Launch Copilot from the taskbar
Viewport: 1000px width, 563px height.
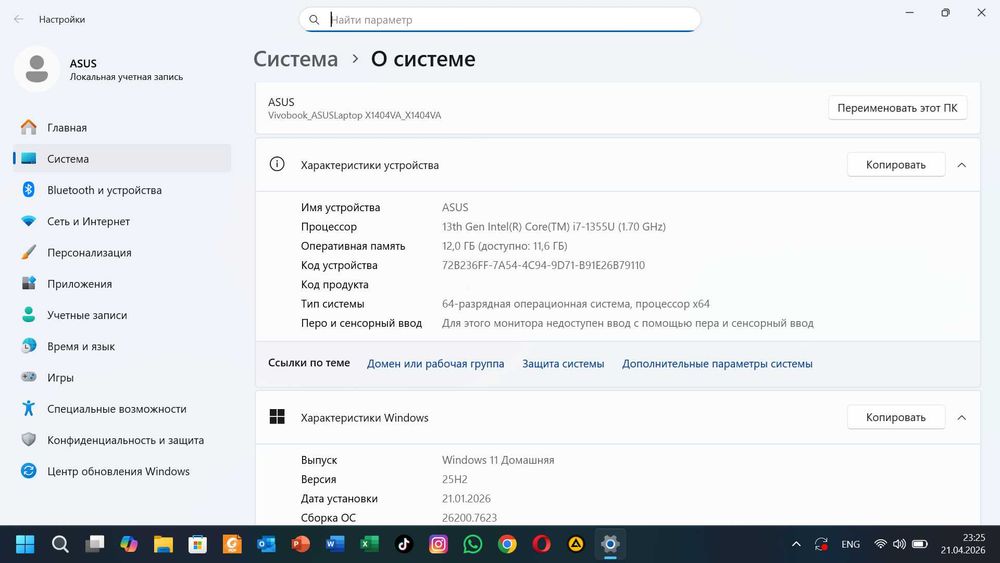tap(129, 544)
